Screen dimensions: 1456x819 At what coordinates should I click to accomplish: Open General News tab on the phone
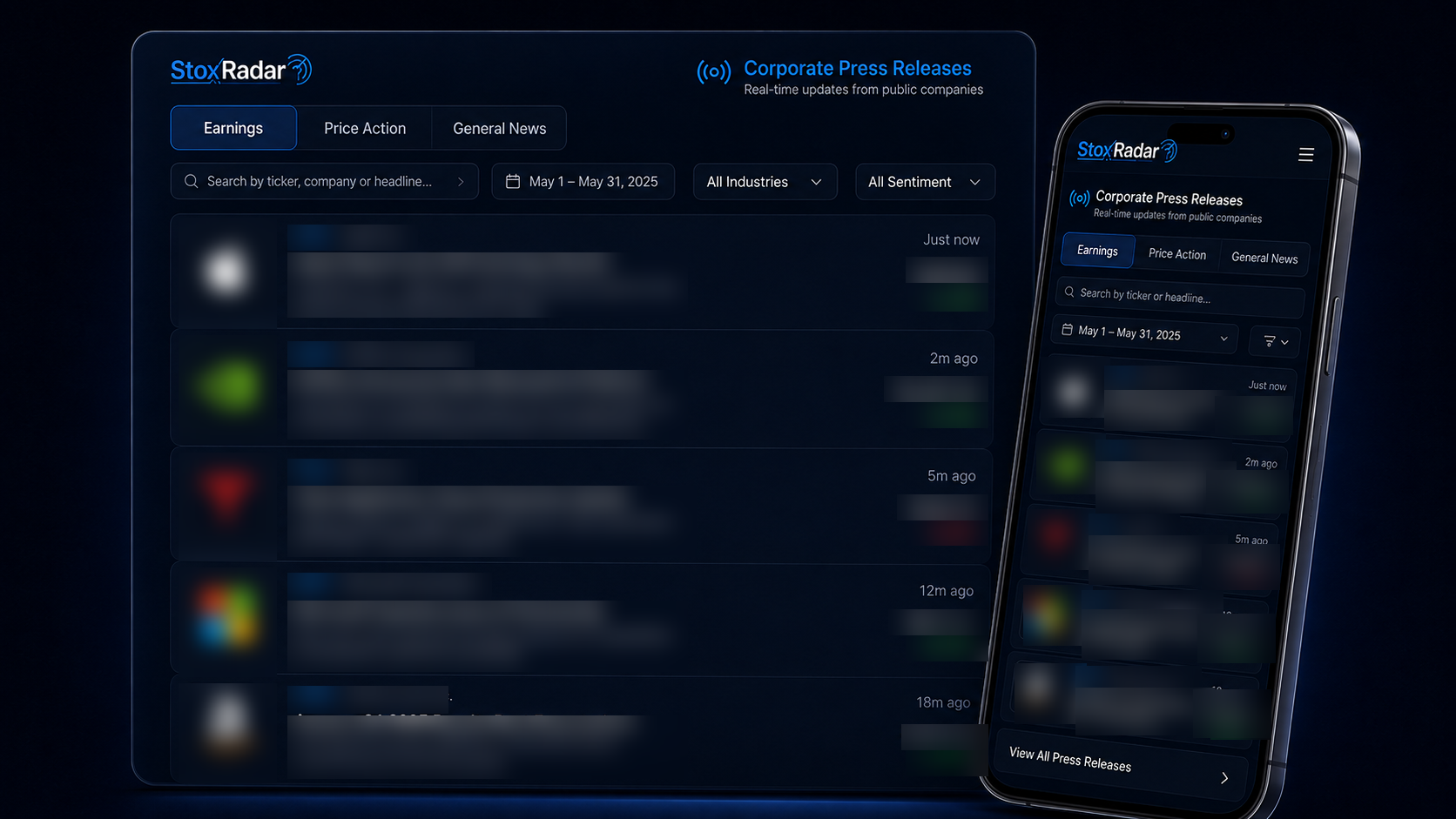1264,258
